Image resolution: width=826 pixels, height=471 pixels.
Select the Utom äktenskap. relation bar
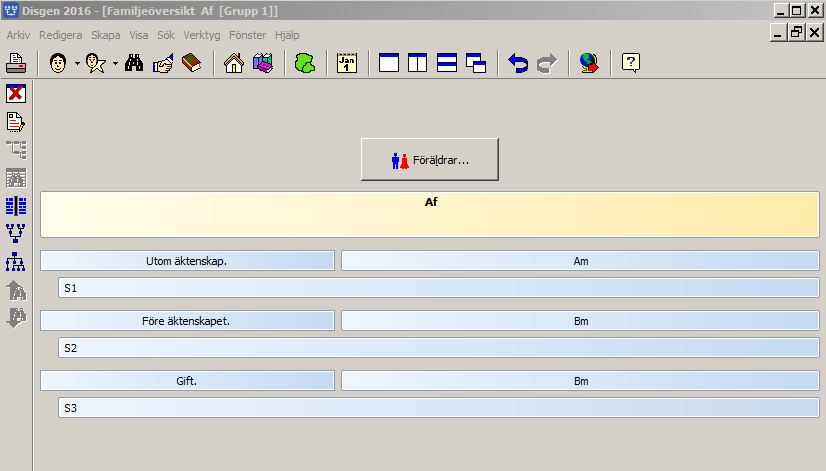pyautogui.click(x=187, y=261)
